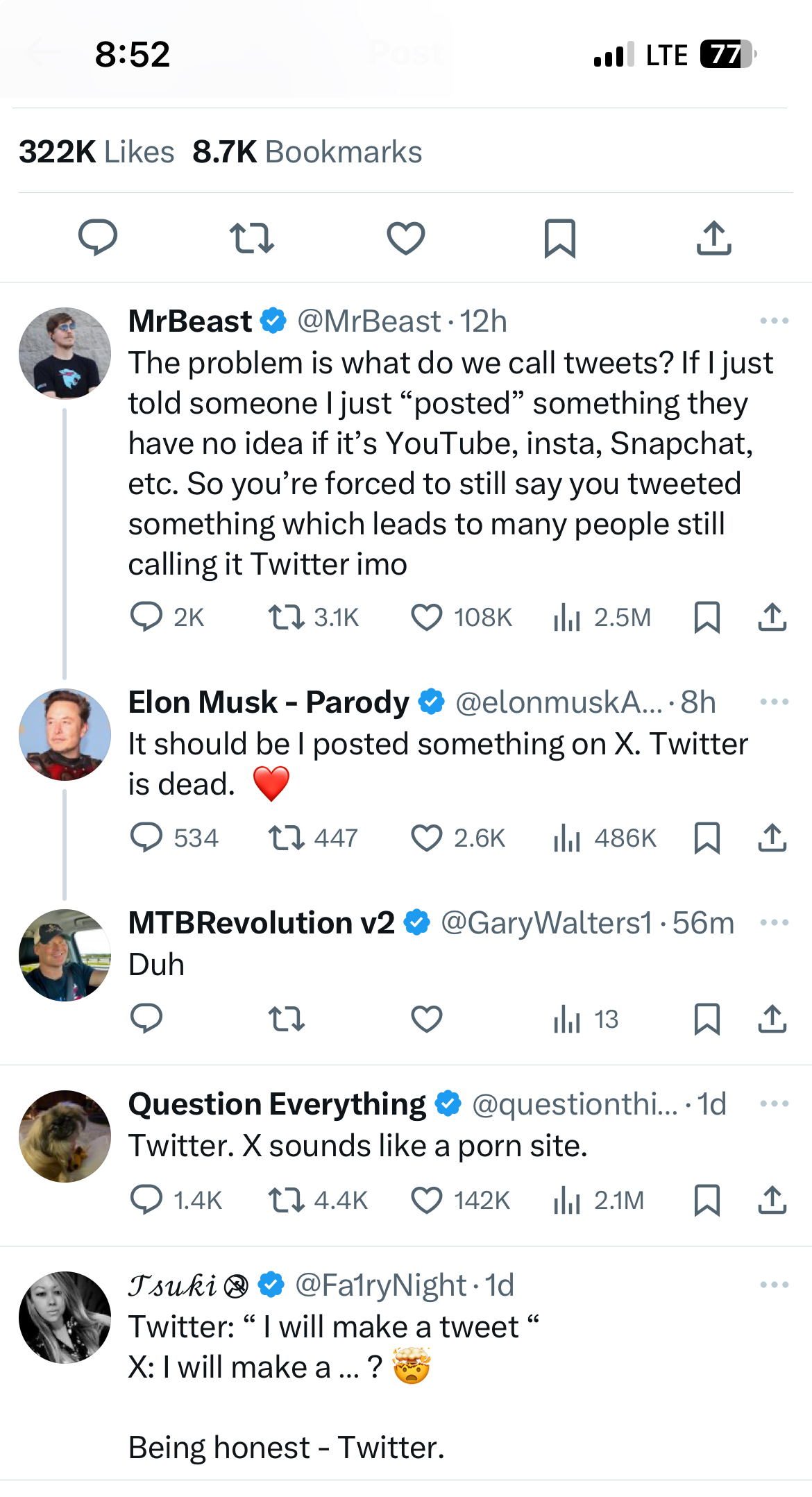Share the main post via upload icon
The height and width of the screenshot is (1497, 812).
click(714, 238)
